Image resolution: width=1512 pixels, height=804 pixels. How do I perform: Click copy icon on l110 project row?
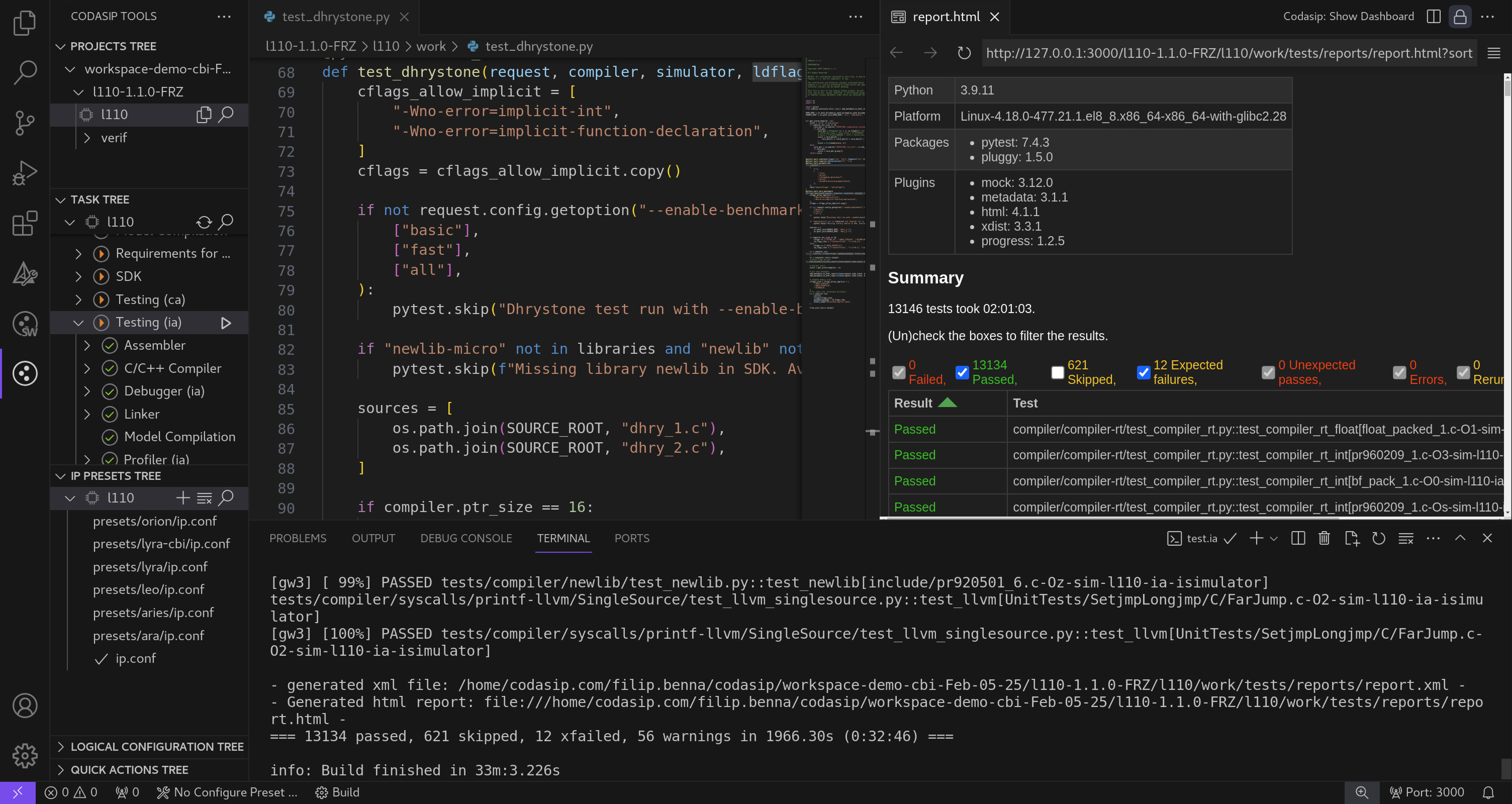point(204,114)
